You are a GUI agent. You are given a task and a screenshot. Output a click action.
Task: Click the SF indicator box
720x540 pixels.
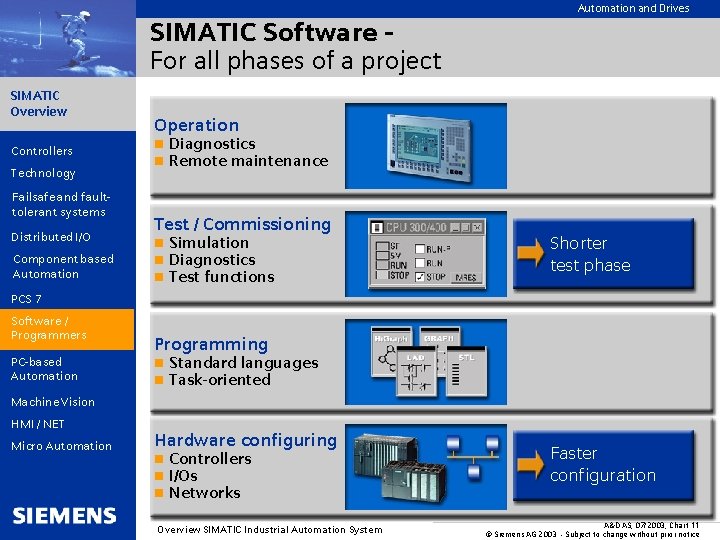point(382,246)
